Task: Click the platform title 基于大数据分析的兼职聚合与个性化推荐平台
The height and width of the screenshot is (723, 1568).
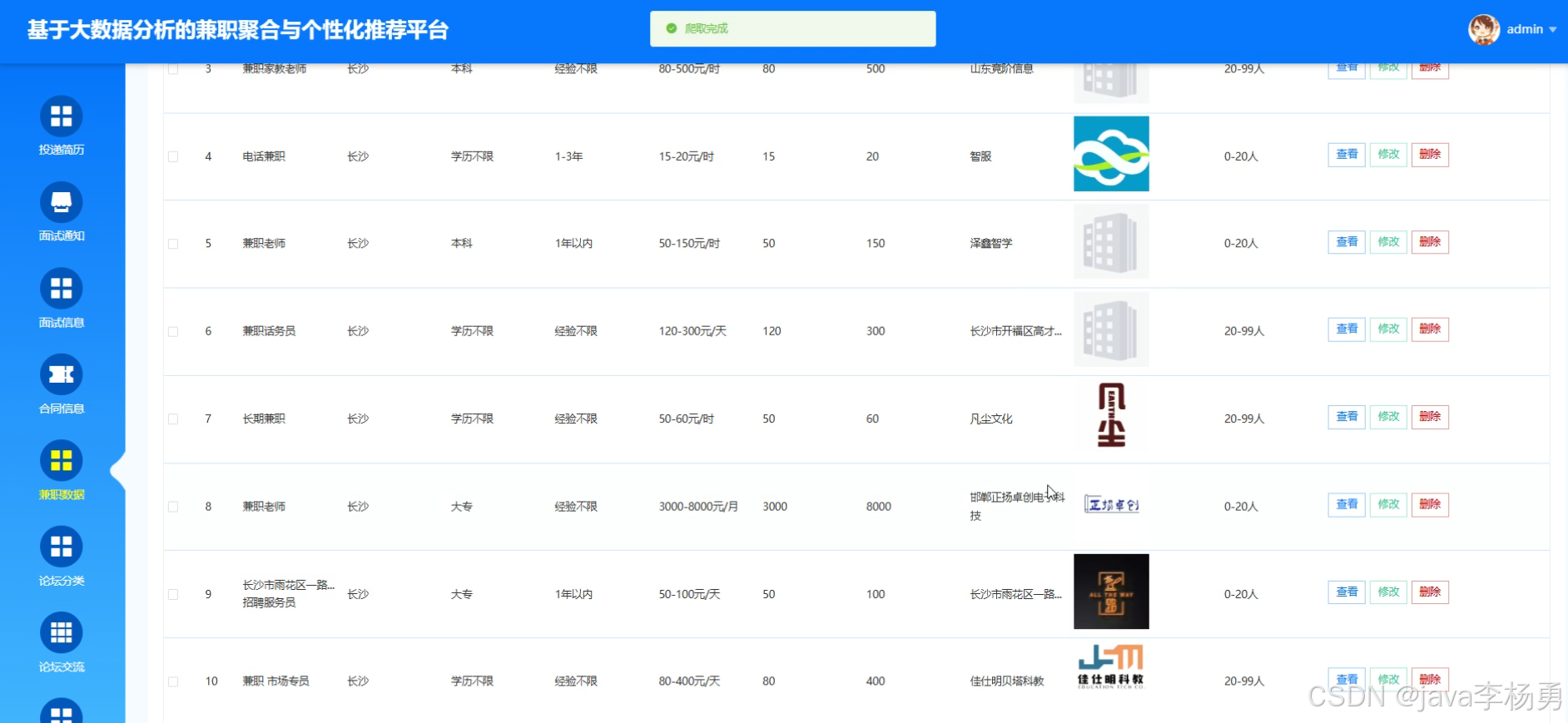Action: pos(238,30)
